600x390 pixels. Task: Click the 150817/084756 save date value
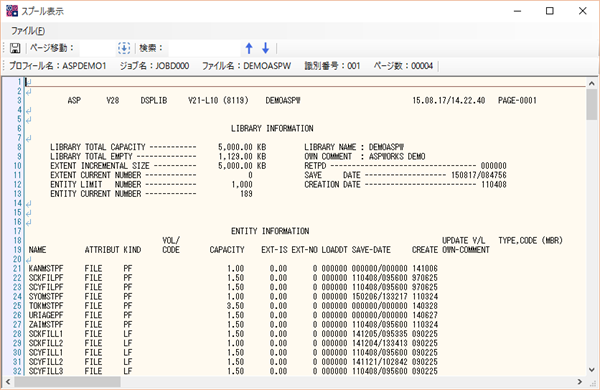click(x=479, y=175)
